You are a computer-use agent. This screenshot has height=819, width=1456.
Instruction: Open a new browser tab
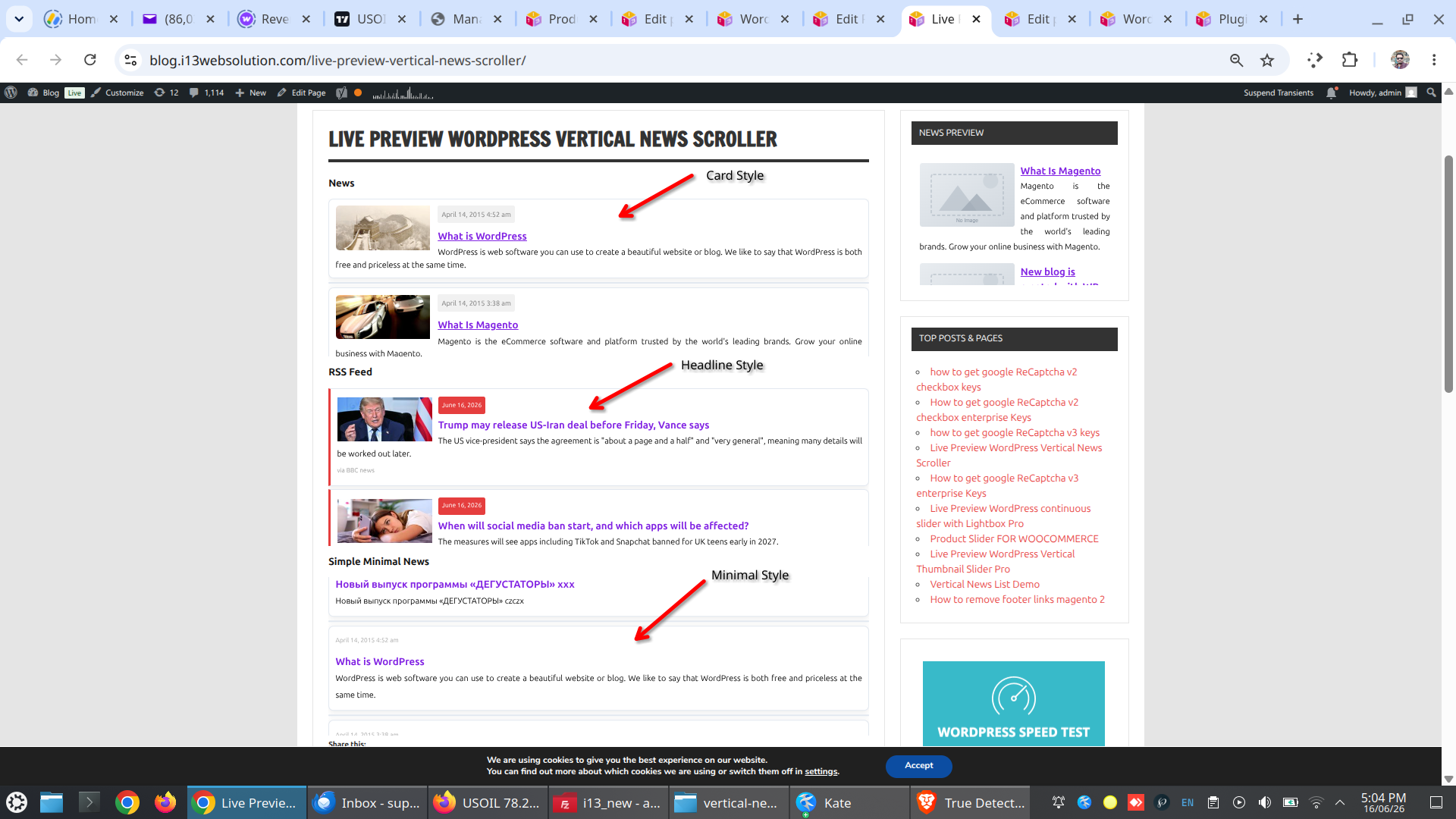tap(1298, 19)
